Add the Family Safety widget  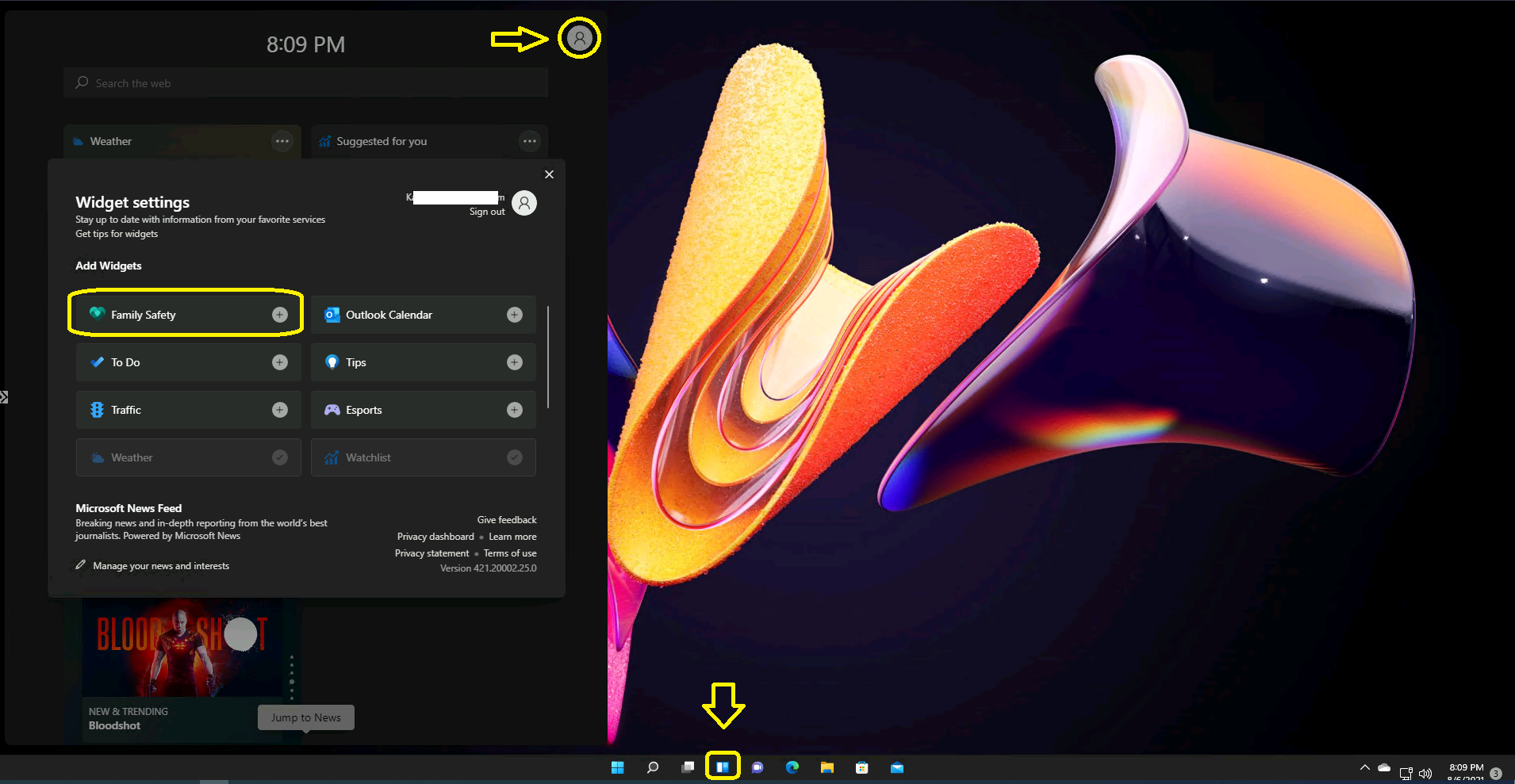[x=279, y=314]
